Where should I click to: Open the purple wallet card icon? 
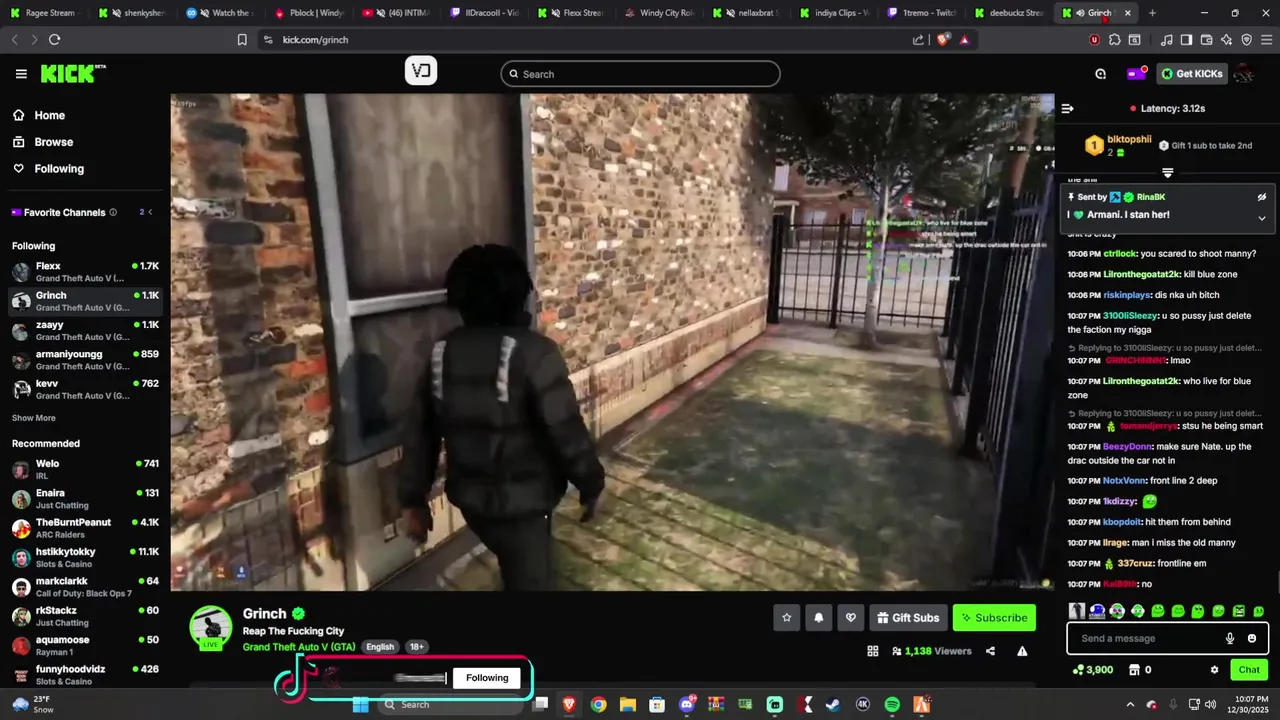pos(1136,74)
